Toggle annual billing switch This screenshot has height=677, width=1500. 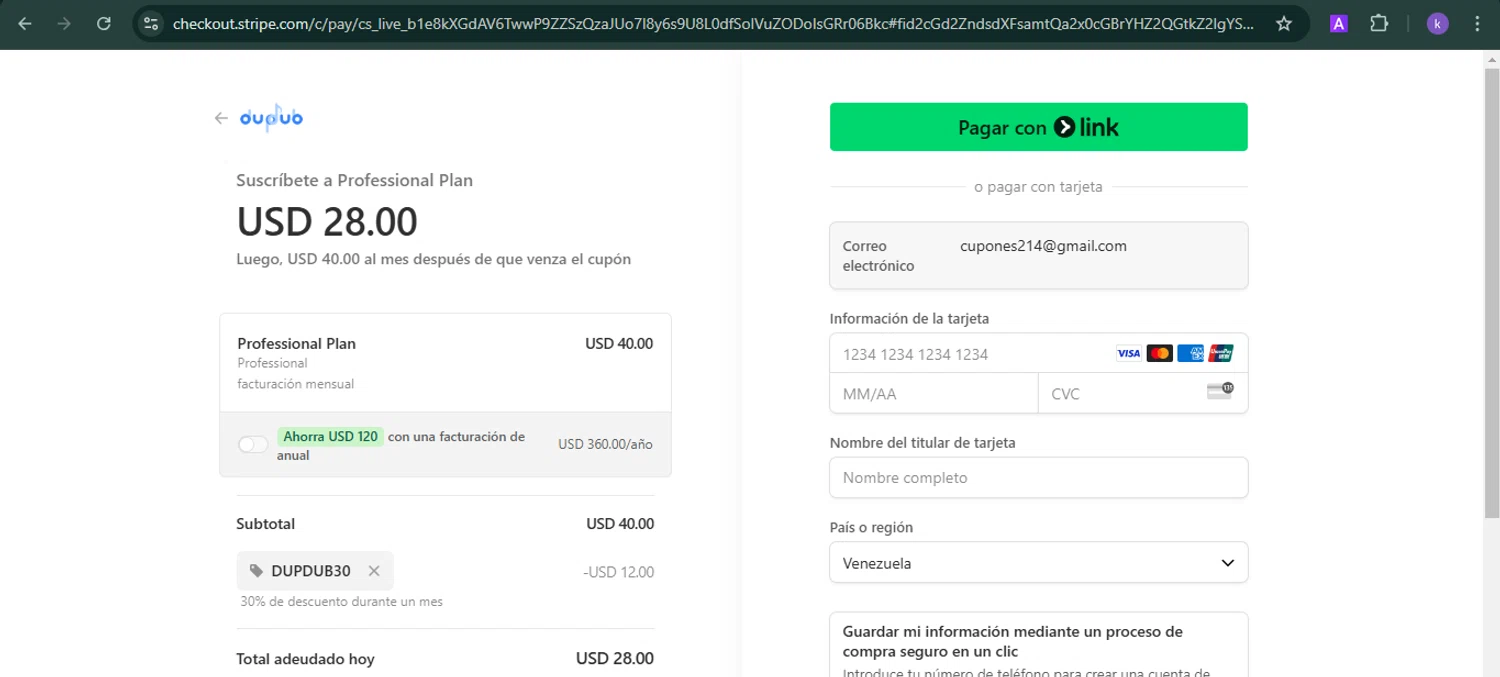[253, 444]
